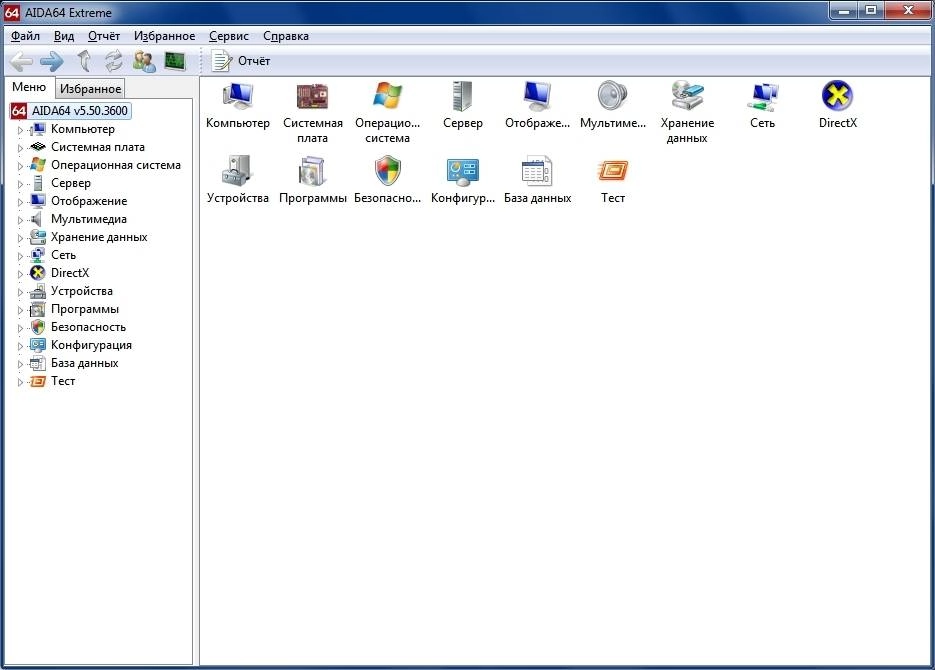
Task: Expand the Компьютер tree node
Action: click(x=20, y=130)
